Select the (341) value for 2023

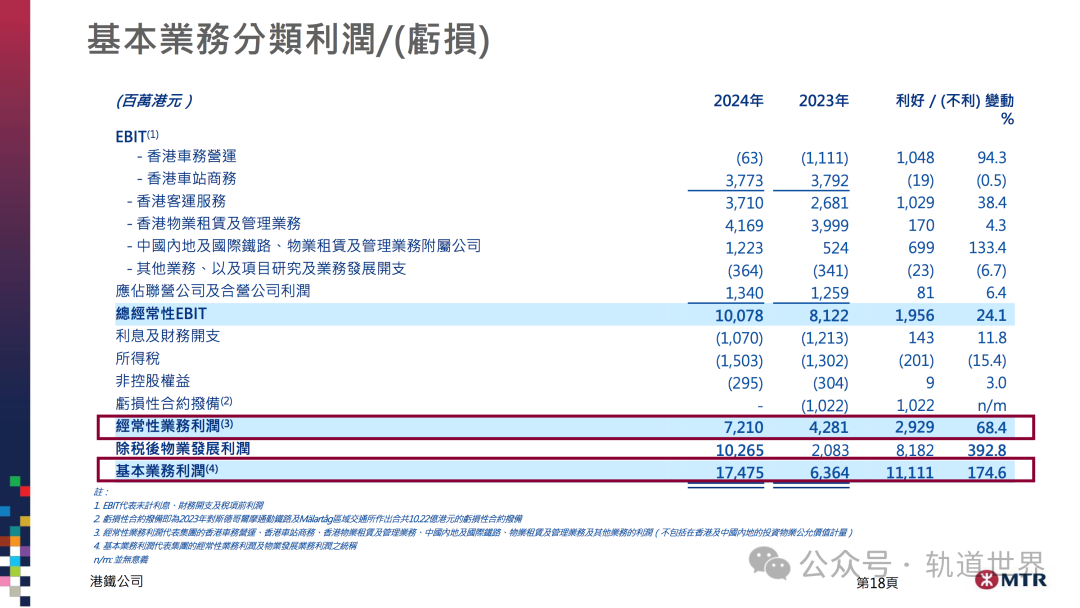click(x=831, y=271)
